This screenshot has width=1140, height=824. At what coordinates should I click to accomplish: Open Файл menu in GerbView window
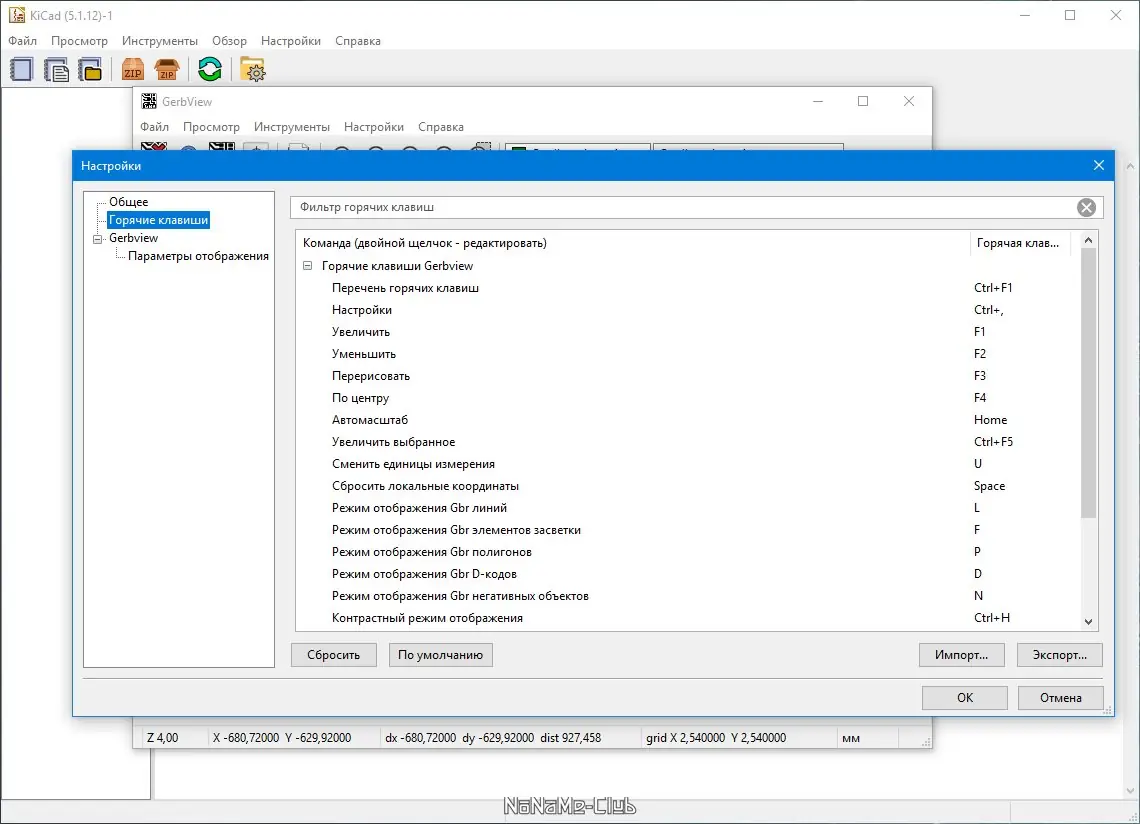(x=154, y=127)
